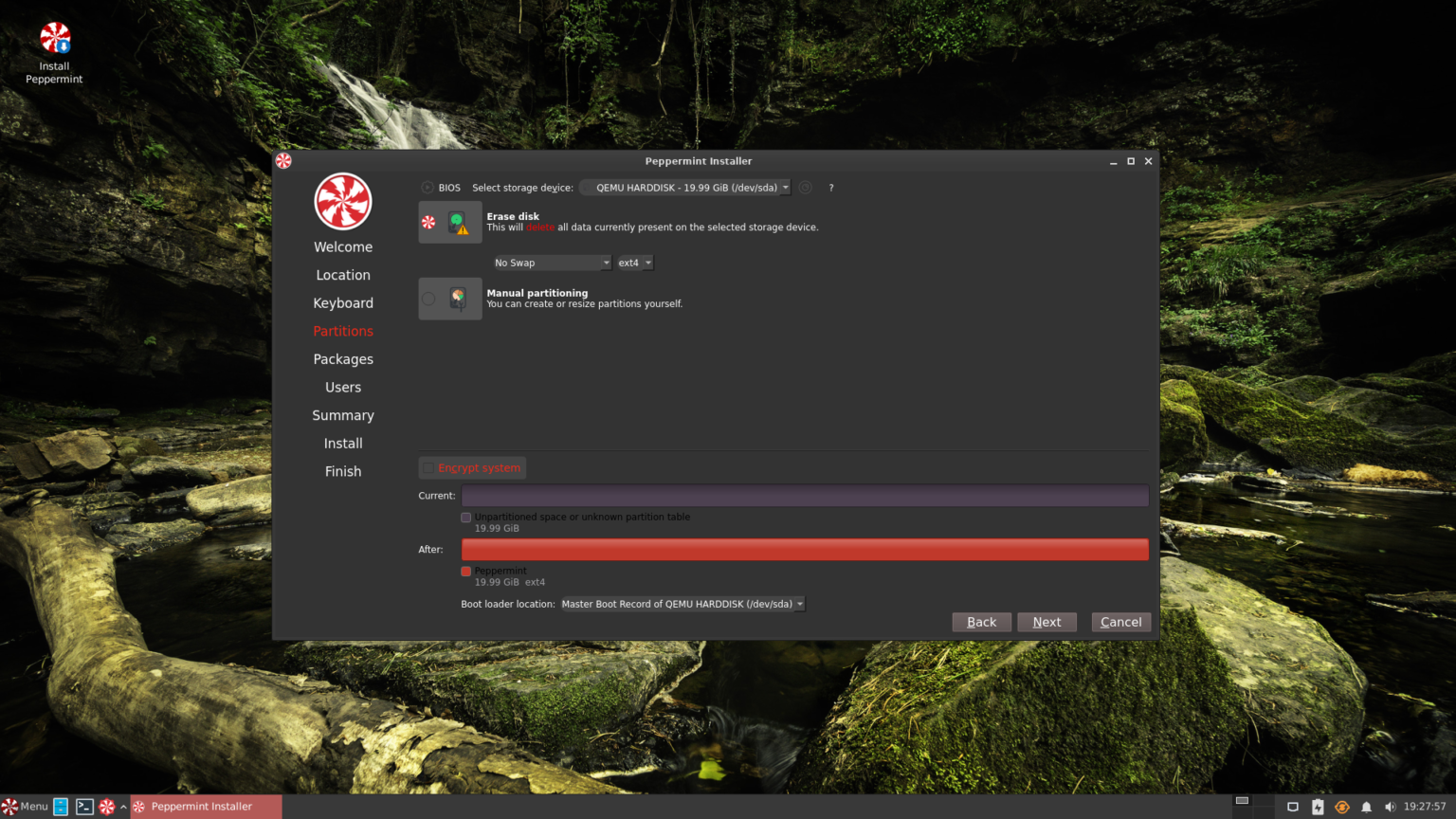This screenshot has height=819, width=1456.
Task: Select the Manual partitioning radio button
Action: coord(428,298)
